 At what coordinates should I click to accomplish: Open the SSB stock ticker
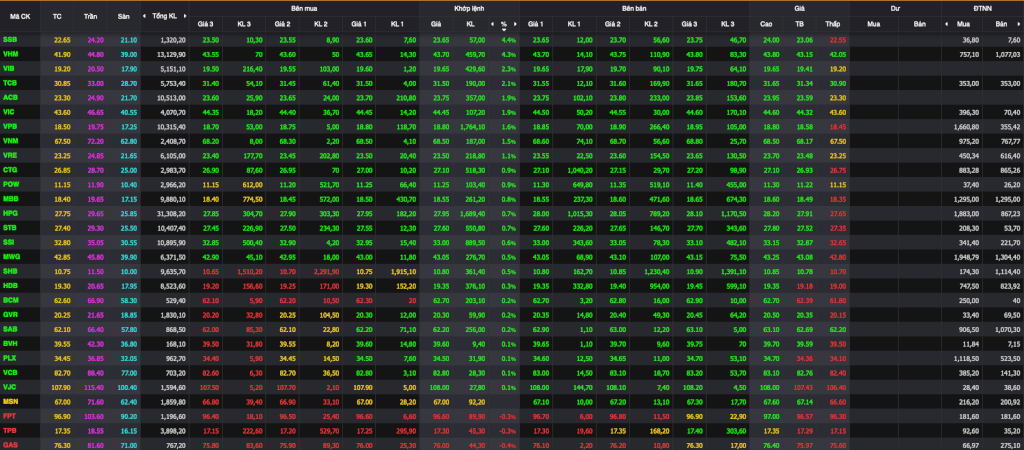tap(10, 39)
